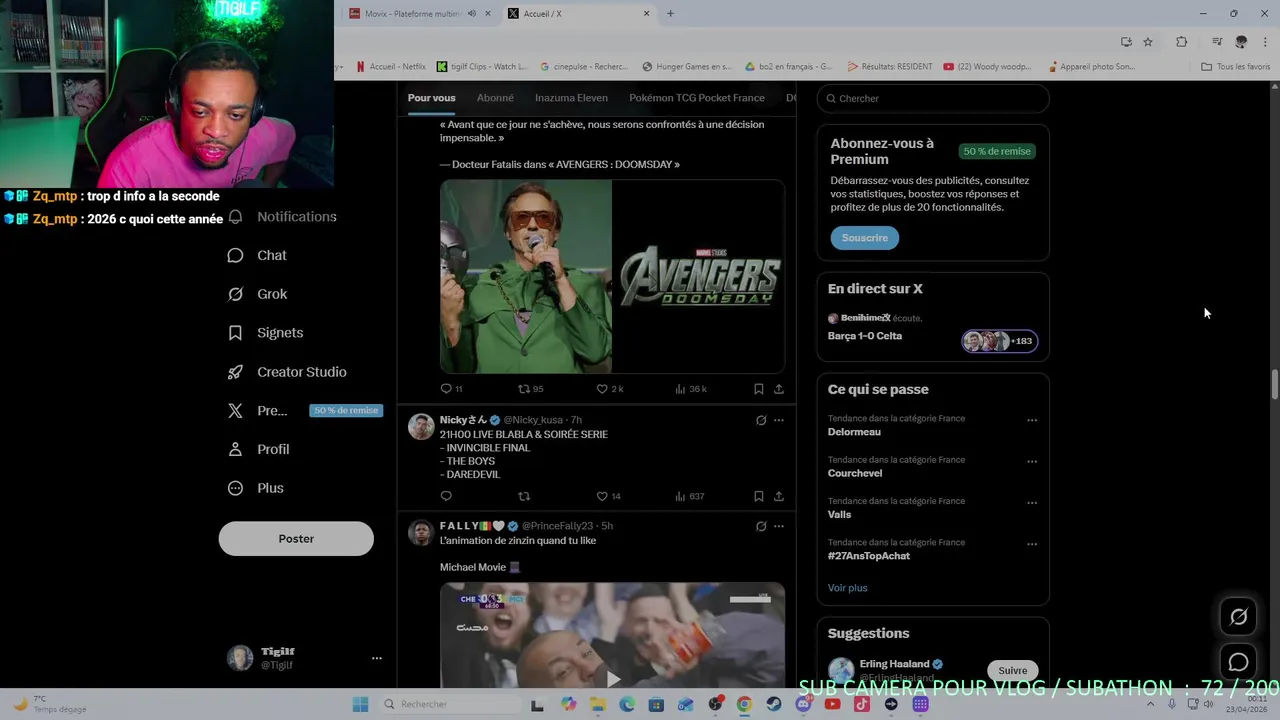Reply to the Avengers Doomsday post
Image resolution: width=1280 pixels, height=720 pixels.
(x=446, y=389)
